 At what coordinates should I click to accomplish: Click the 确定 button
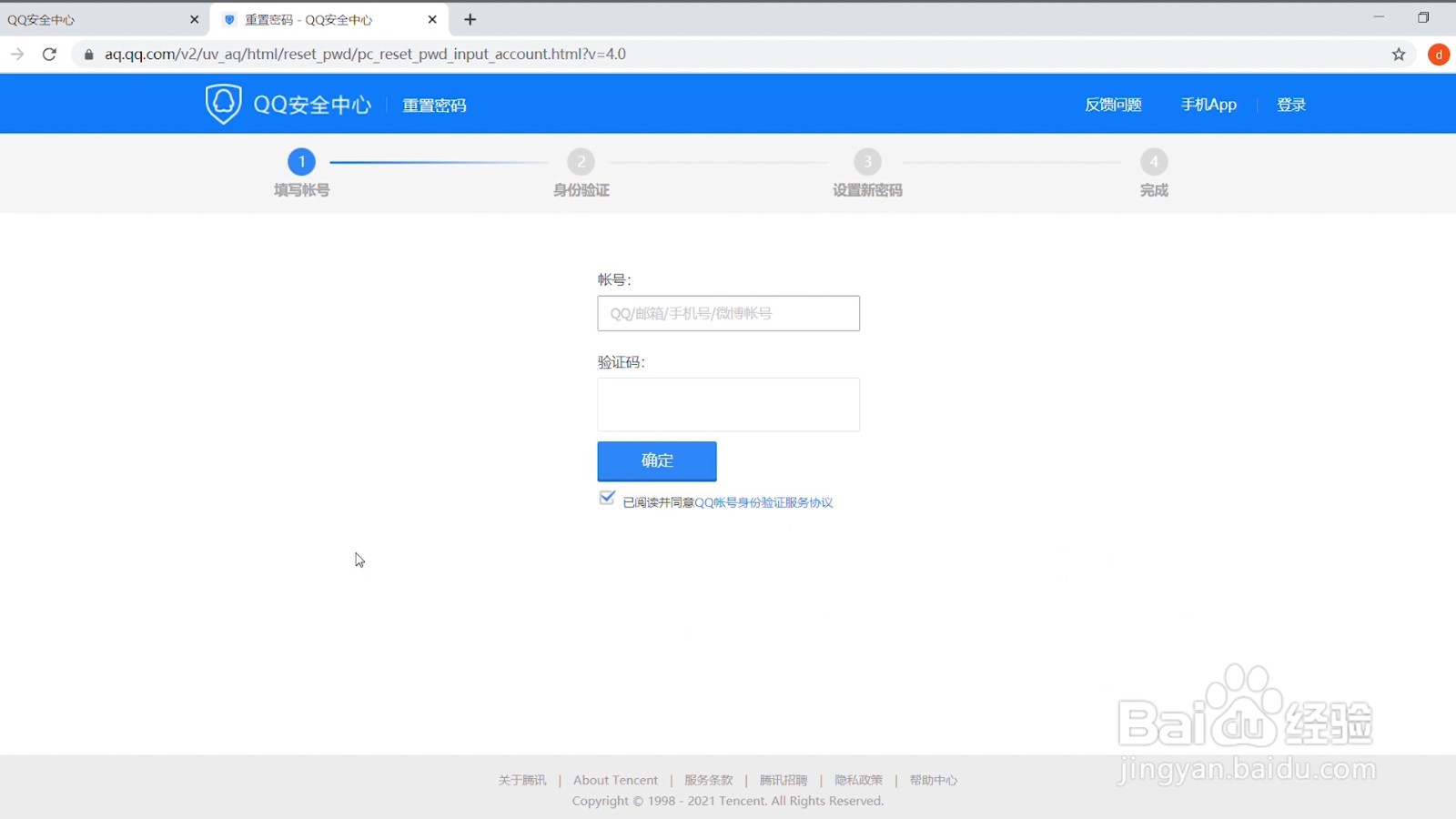(x=657, y=461)
